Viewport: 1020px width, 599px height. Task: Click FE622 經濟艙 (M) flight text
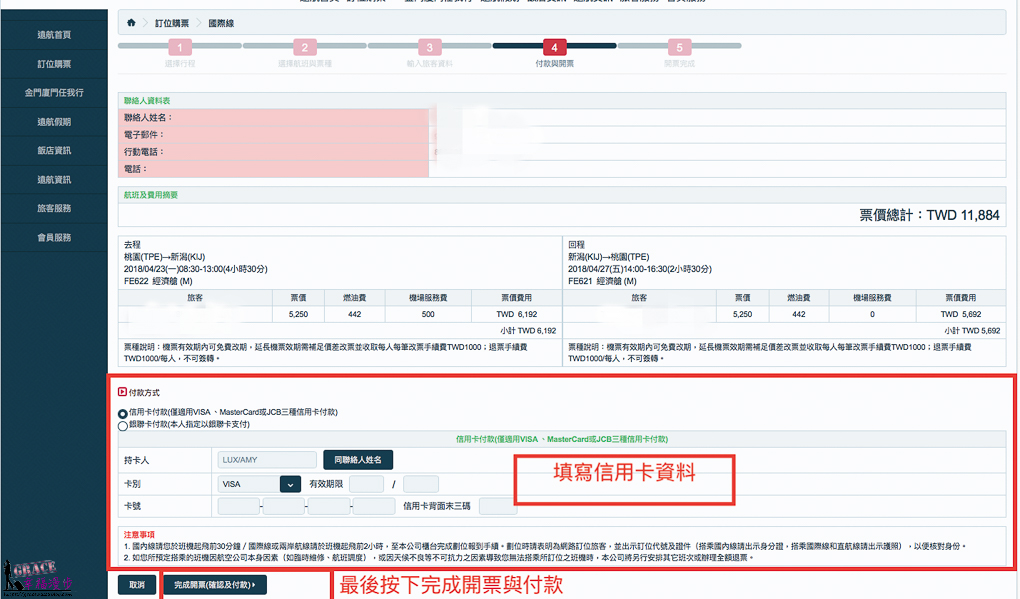tap(158, 281)
